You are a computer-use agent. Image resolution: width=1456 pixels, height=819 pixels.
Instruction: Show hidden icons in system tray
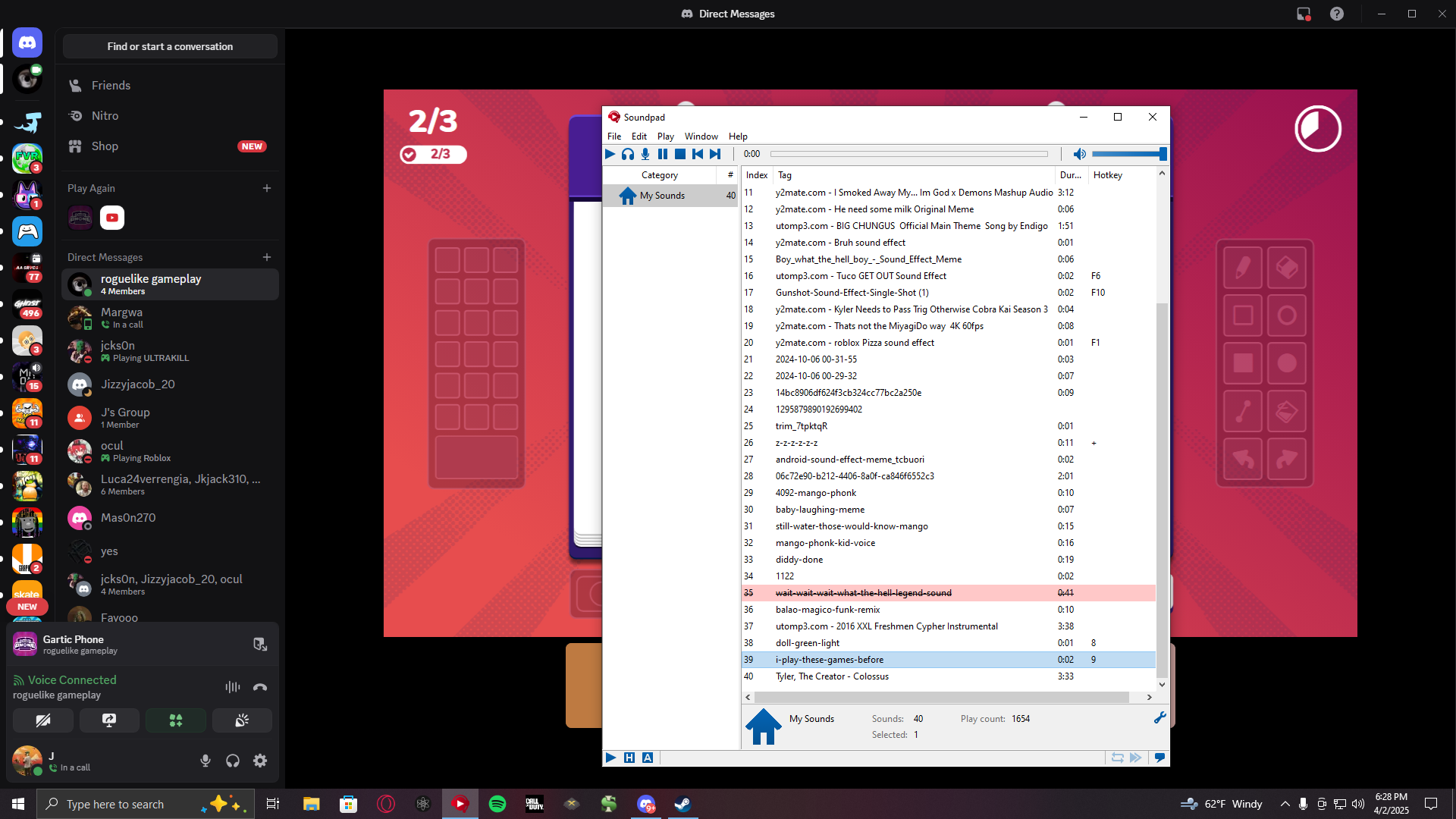1285,804
